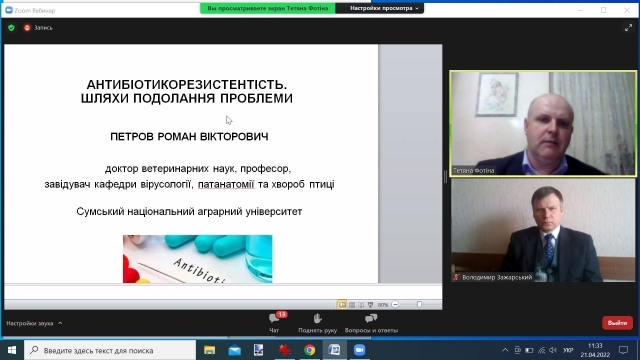This screenshot has height=360, width=640.
Task: Click Сумський національний аграрний університет text
Action: coord(189,211)
